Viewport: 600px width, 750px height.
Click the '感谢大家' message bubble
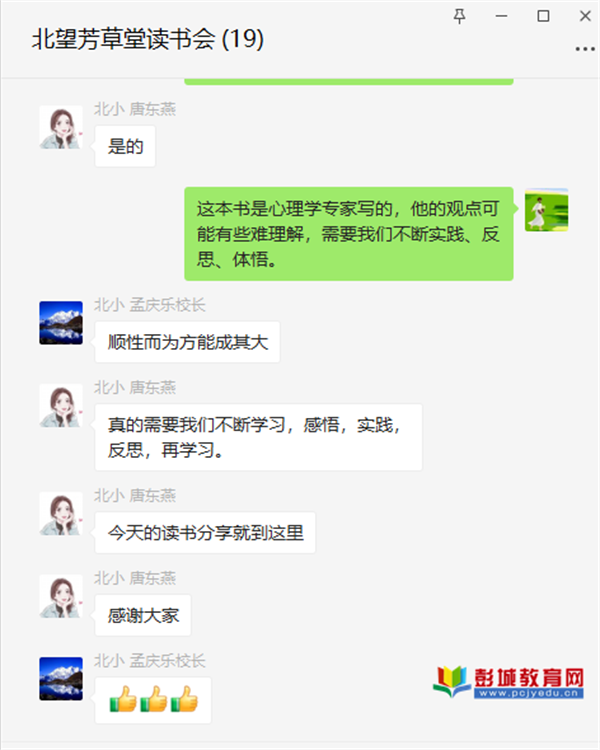tap(143, 615)
